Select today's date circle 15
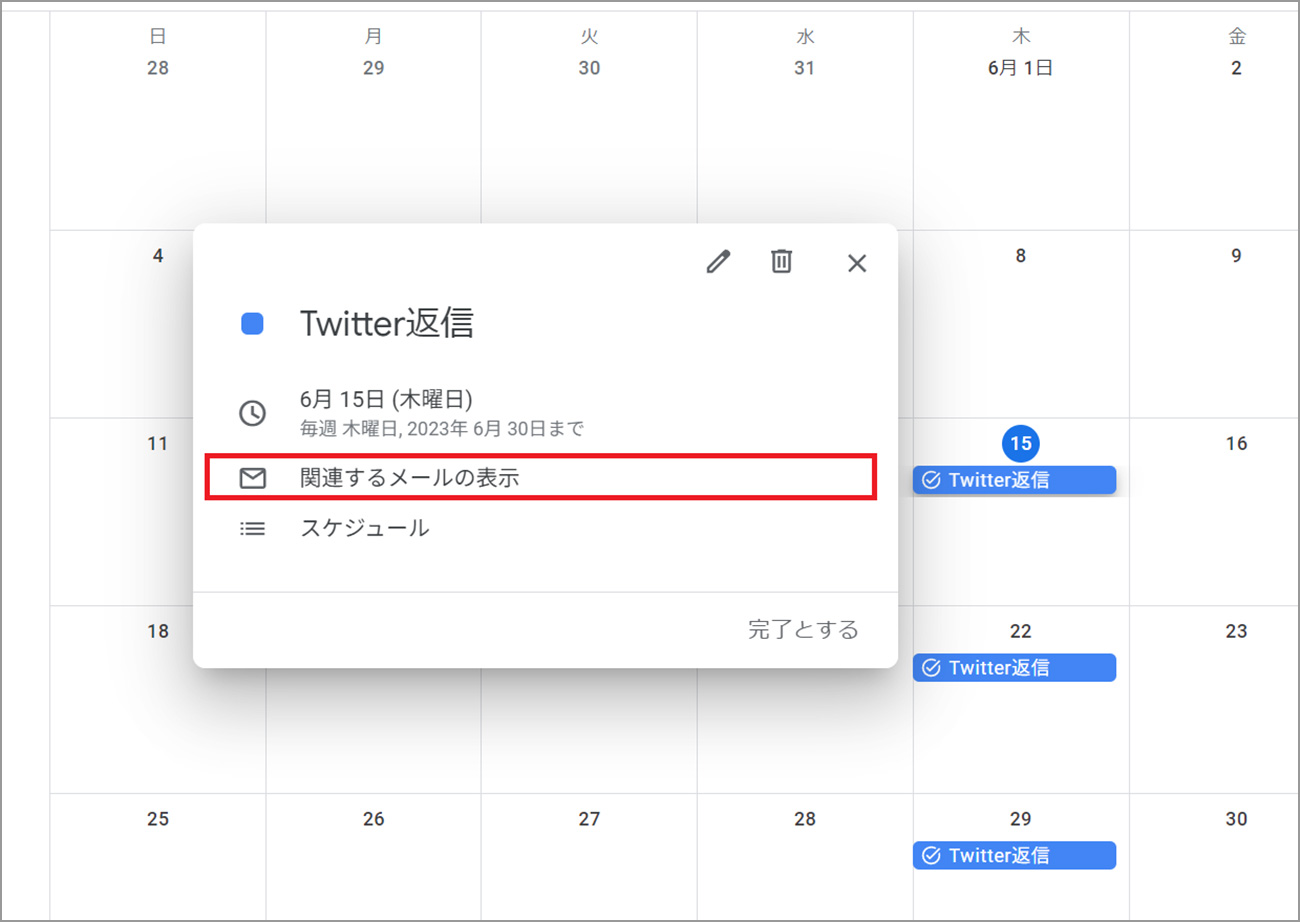Screen dimensions: 1300x922 [x=1020, y=443]
